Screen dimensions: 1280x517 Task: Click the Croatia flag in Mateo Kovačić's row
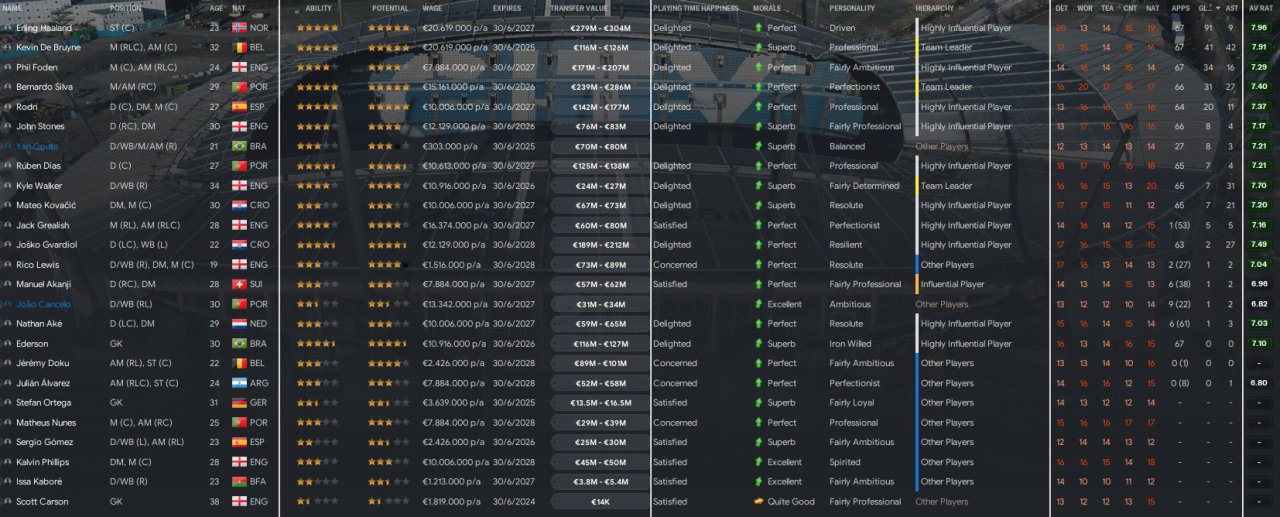click(238, 206)
